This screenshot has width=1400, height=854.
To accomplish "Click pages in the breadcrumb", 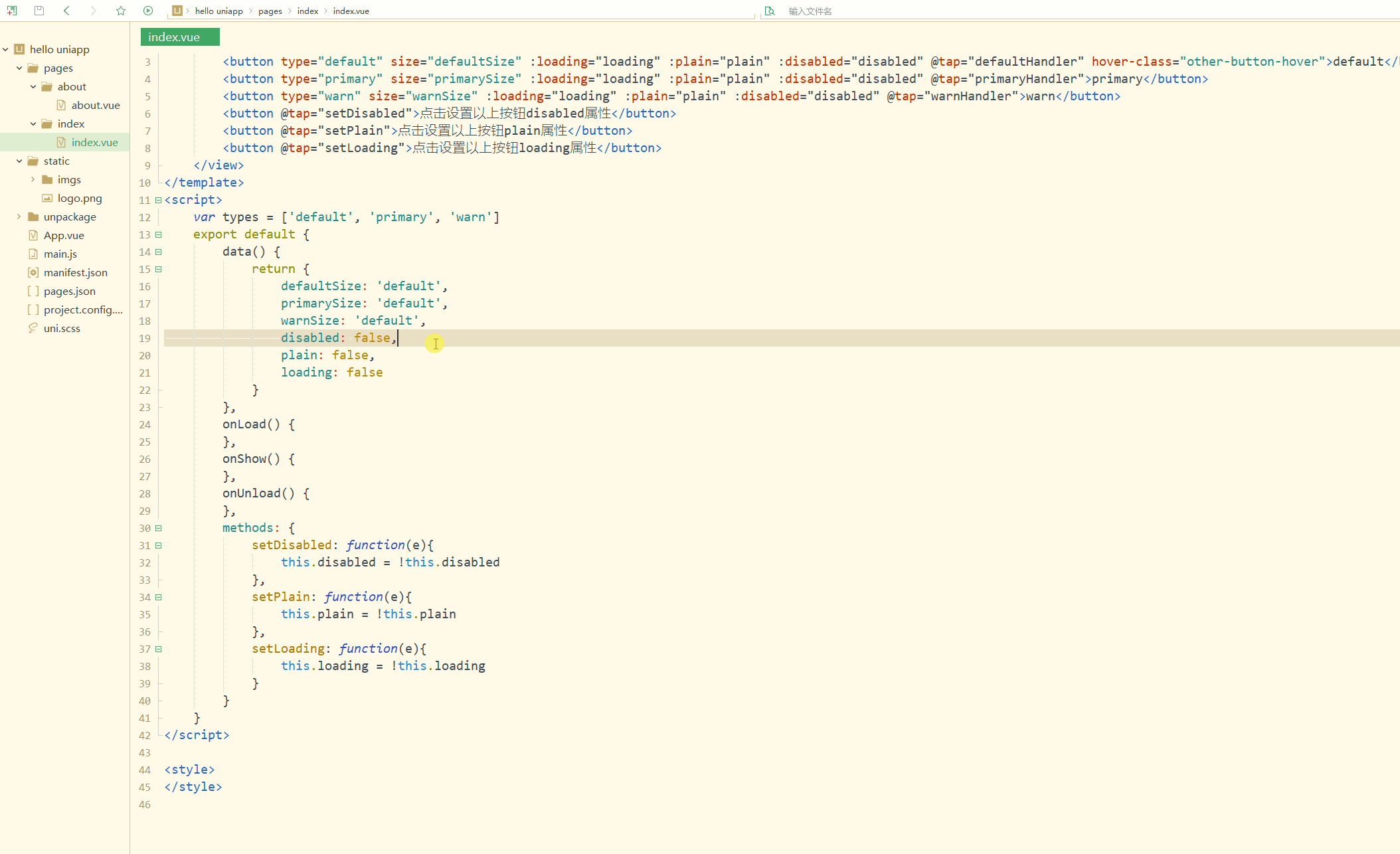I will click(270, 11).
